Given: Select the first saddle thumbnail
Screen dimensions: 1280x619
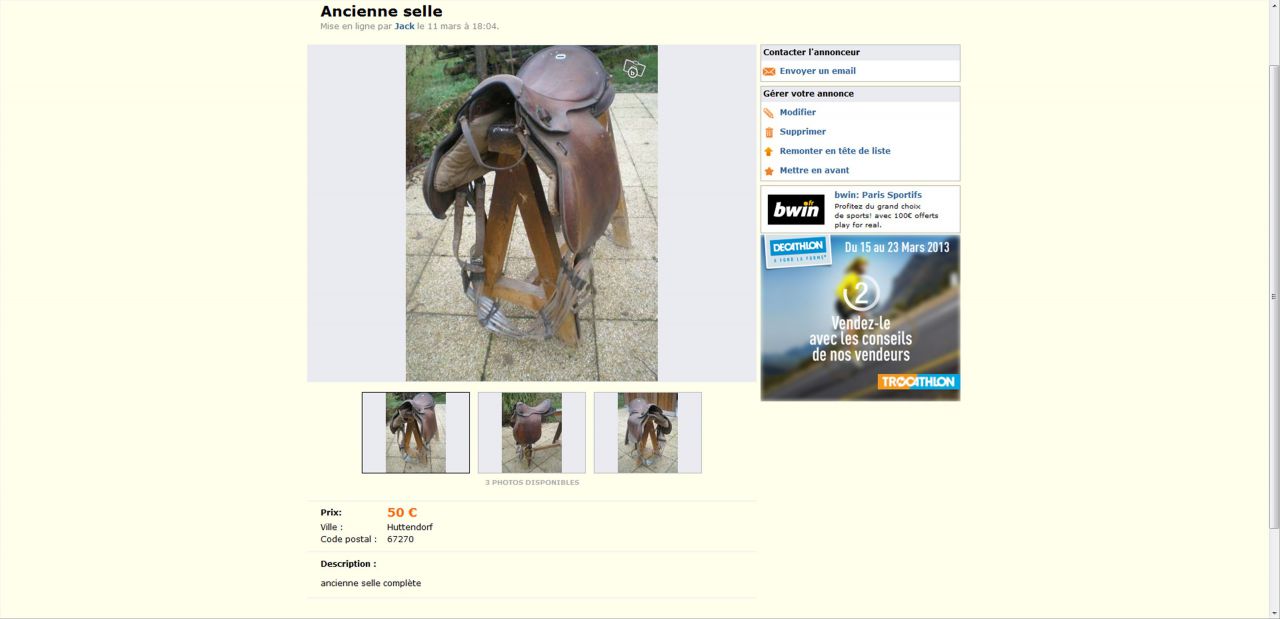Looking at the screenshot, I should [416, 433].
